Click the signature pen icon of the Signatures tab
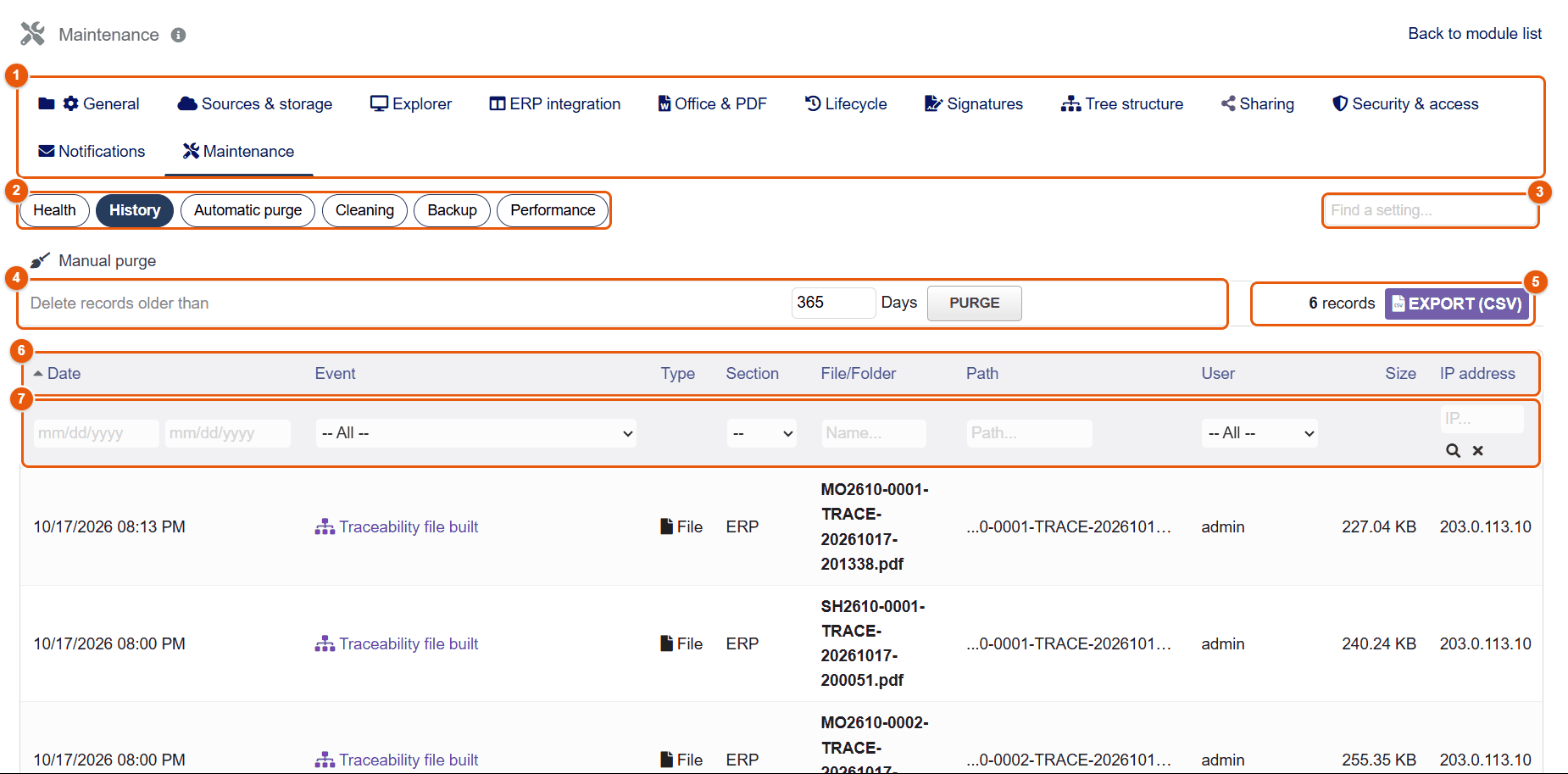 (x=934, y=104)
